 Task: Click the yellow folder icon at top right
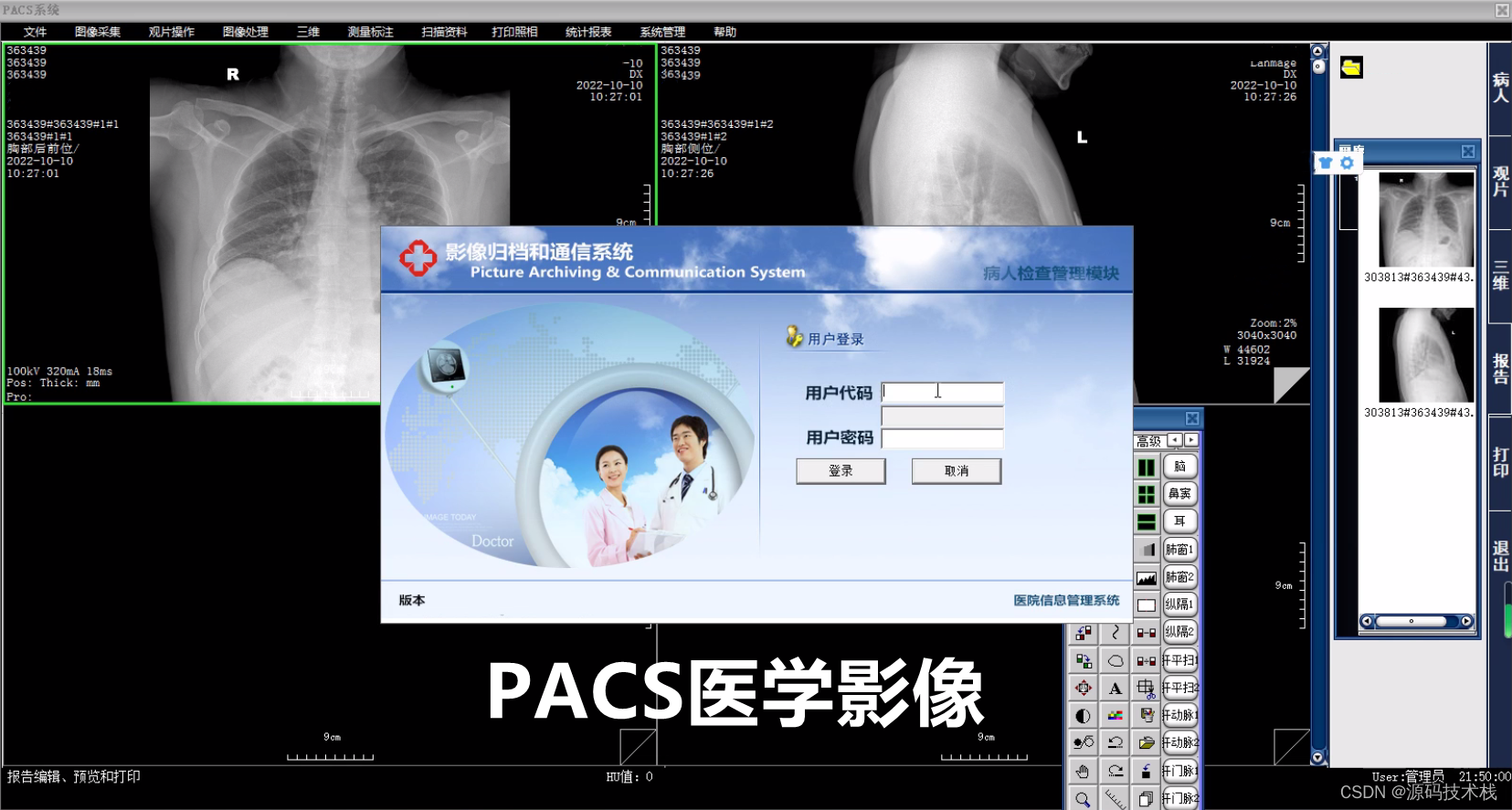point(1351,68)
